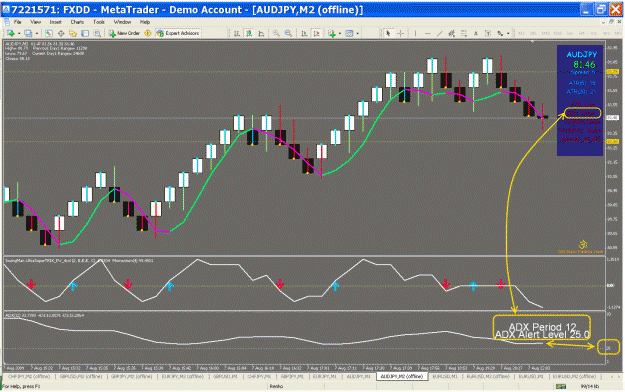The image size is (625, 392).
Task: Switch to the D1 timeframe
Action: [x=594, y=33]
